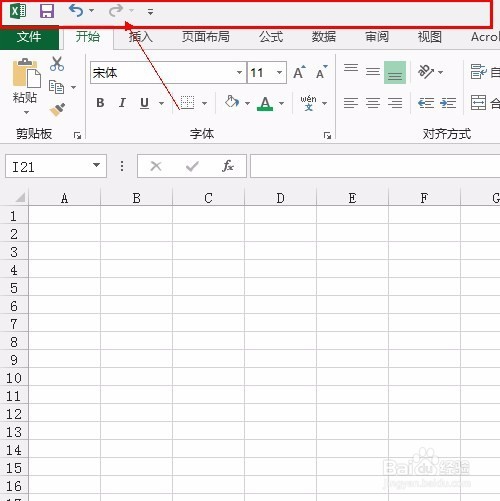Increase font size with large A

[x=299, y=72]
